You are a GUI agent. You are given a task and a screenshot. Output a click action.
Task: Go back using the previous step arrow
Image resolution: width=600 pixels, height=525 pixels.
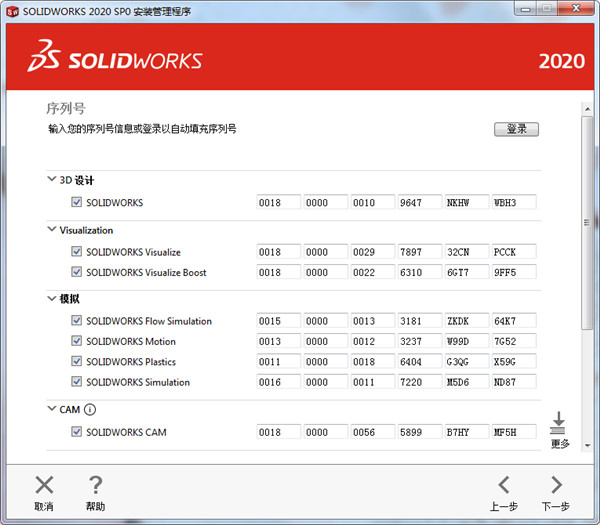click(503, 486)
